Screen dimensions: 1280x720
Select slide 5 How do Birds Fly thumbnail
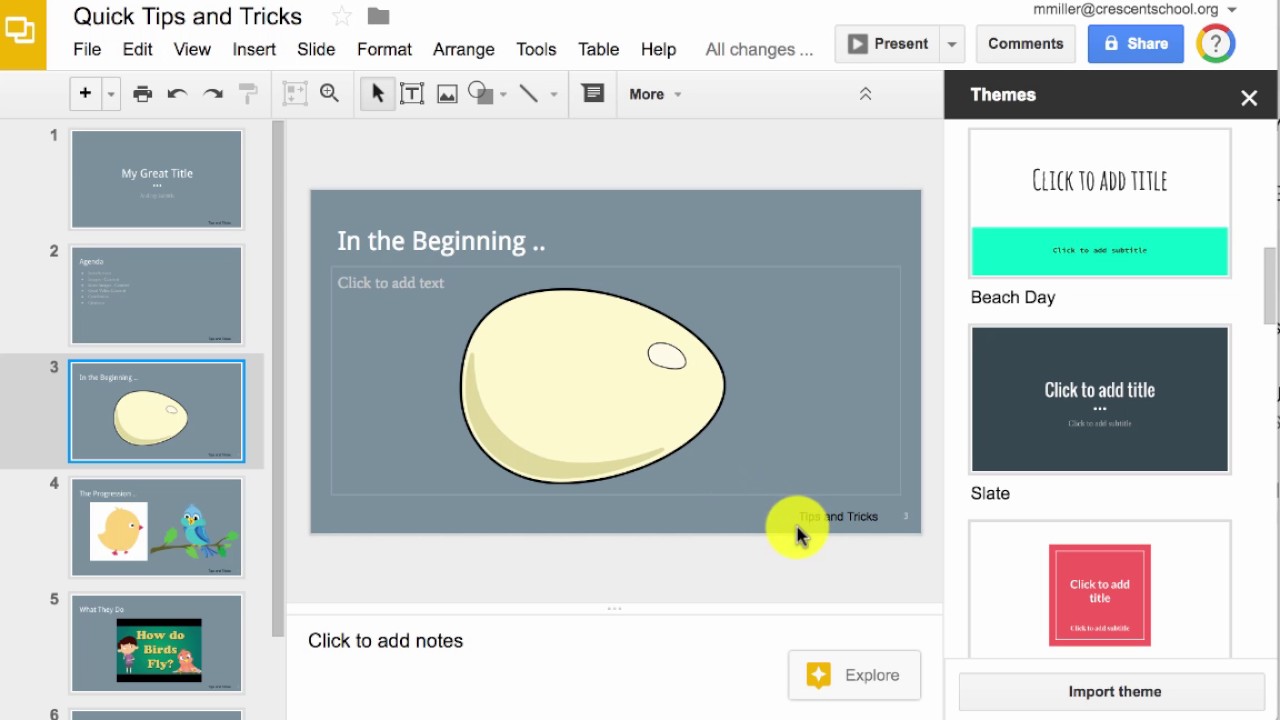(x=157, y=643)
